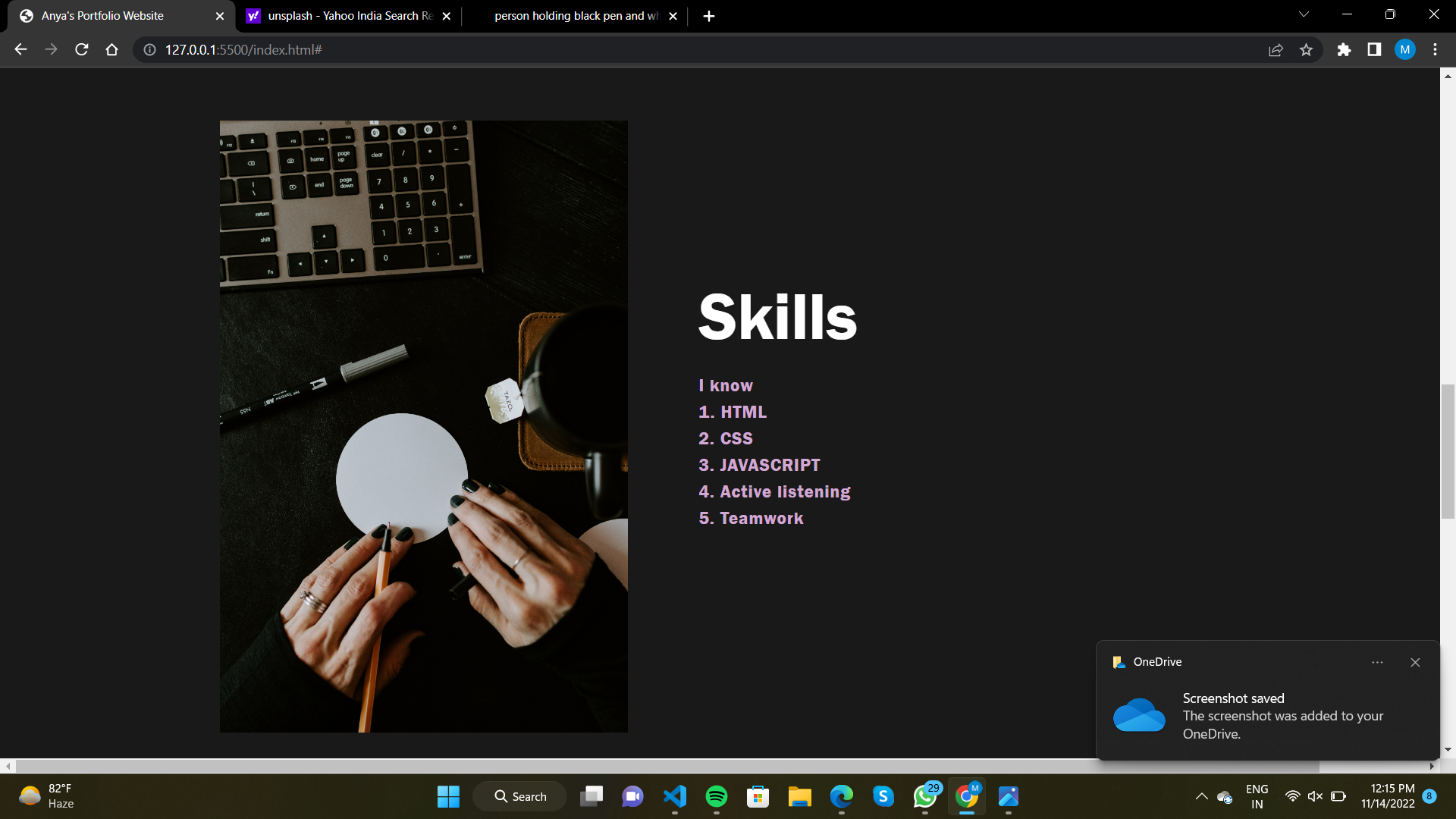Screen dimensions: 1456x819
Task: Open the Extensions puzzle icon
Action: [1344, 49]
